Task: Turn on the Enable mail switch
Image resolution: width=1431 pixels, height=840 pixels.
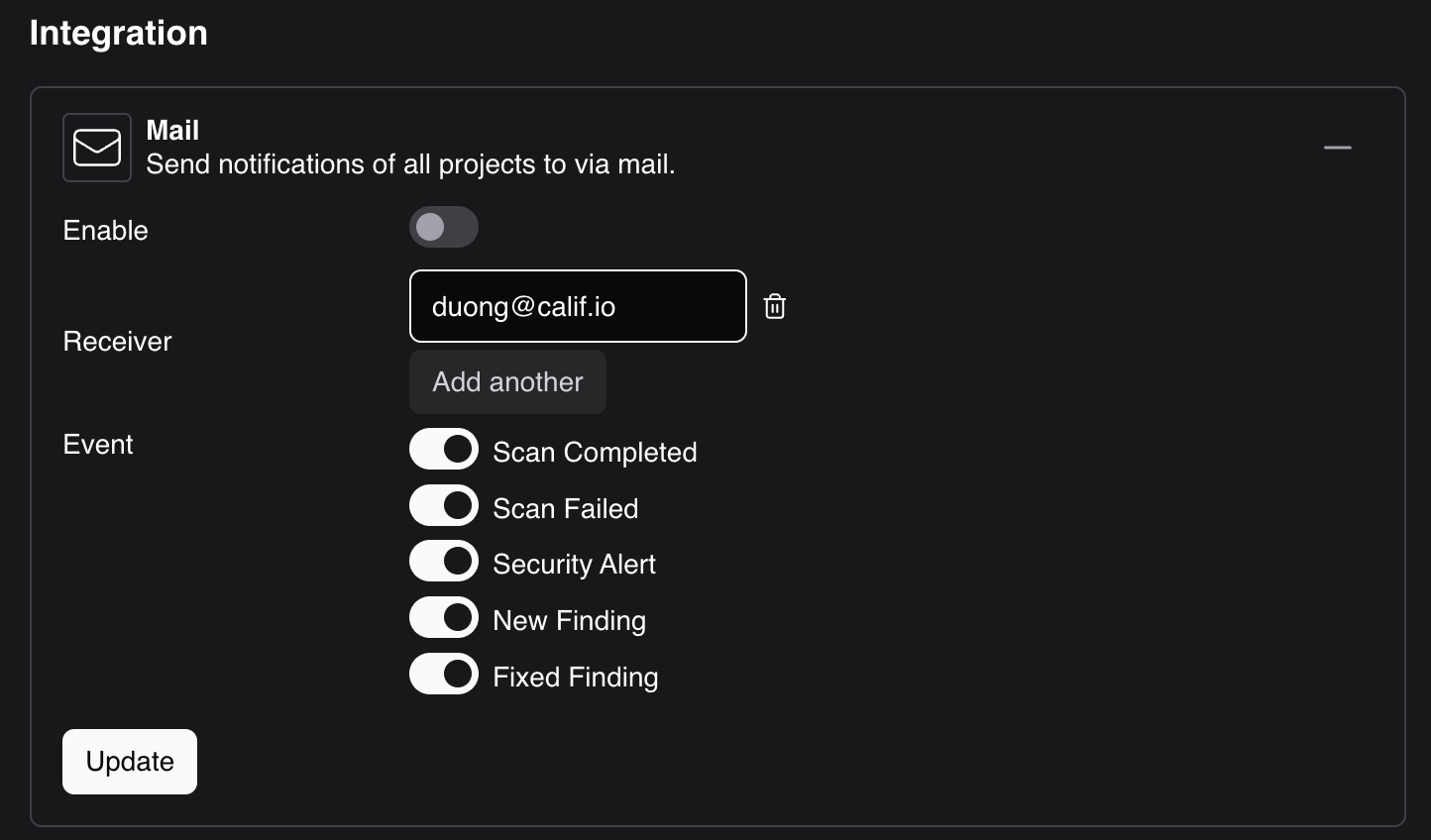Action: click(x=444, y=228)
